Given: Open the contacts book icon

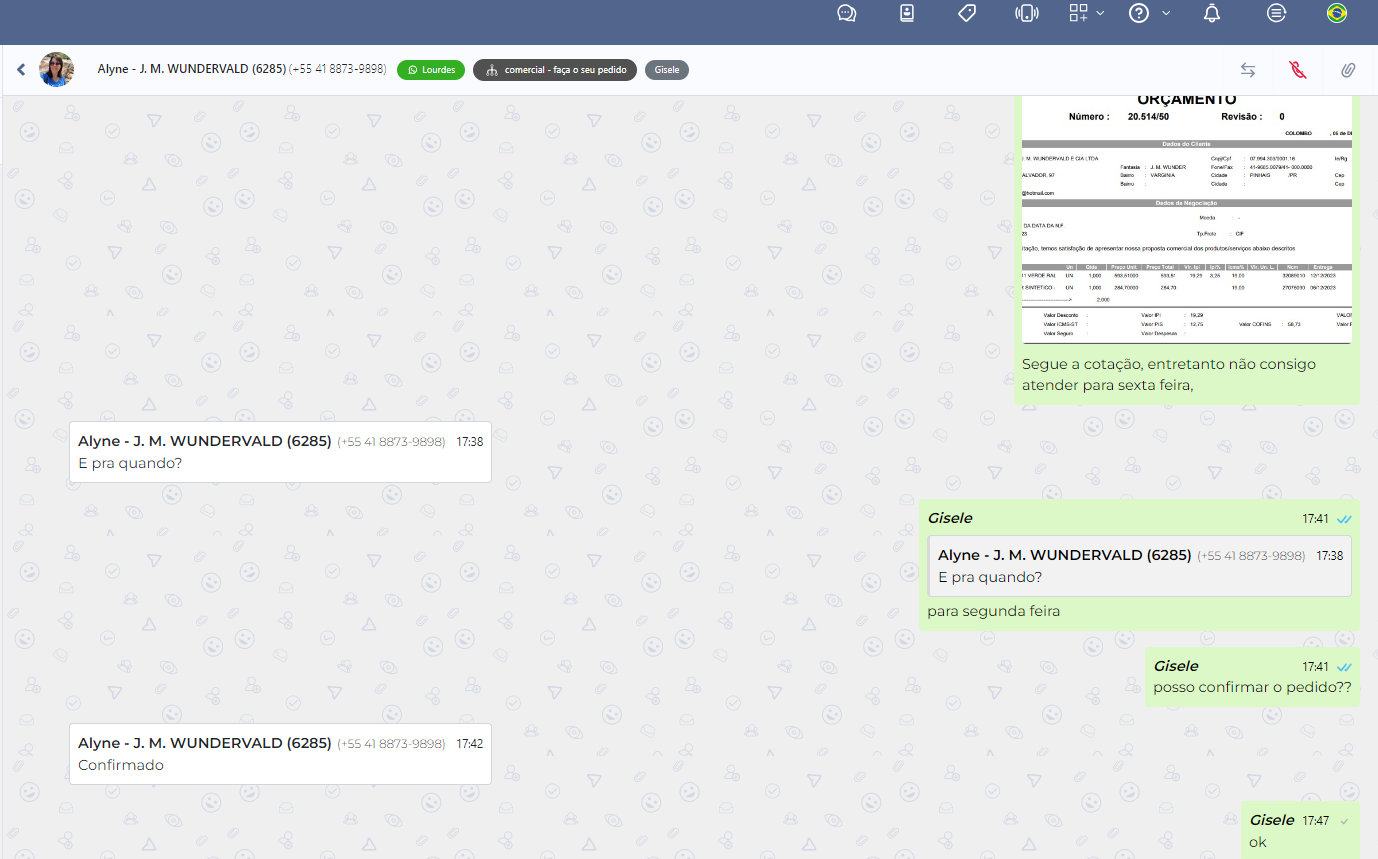Looking at the screenshot, I should point(907,13).
